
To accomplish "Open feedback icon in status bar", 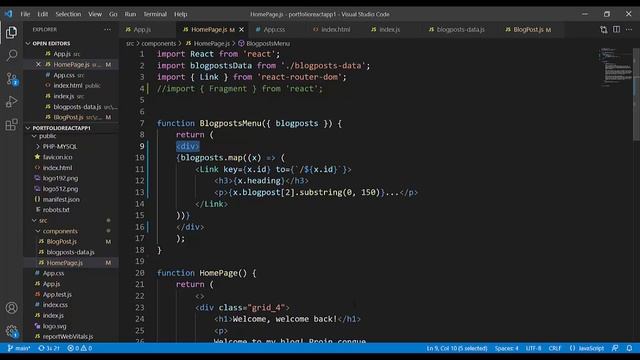I will (x=615, y=348).
